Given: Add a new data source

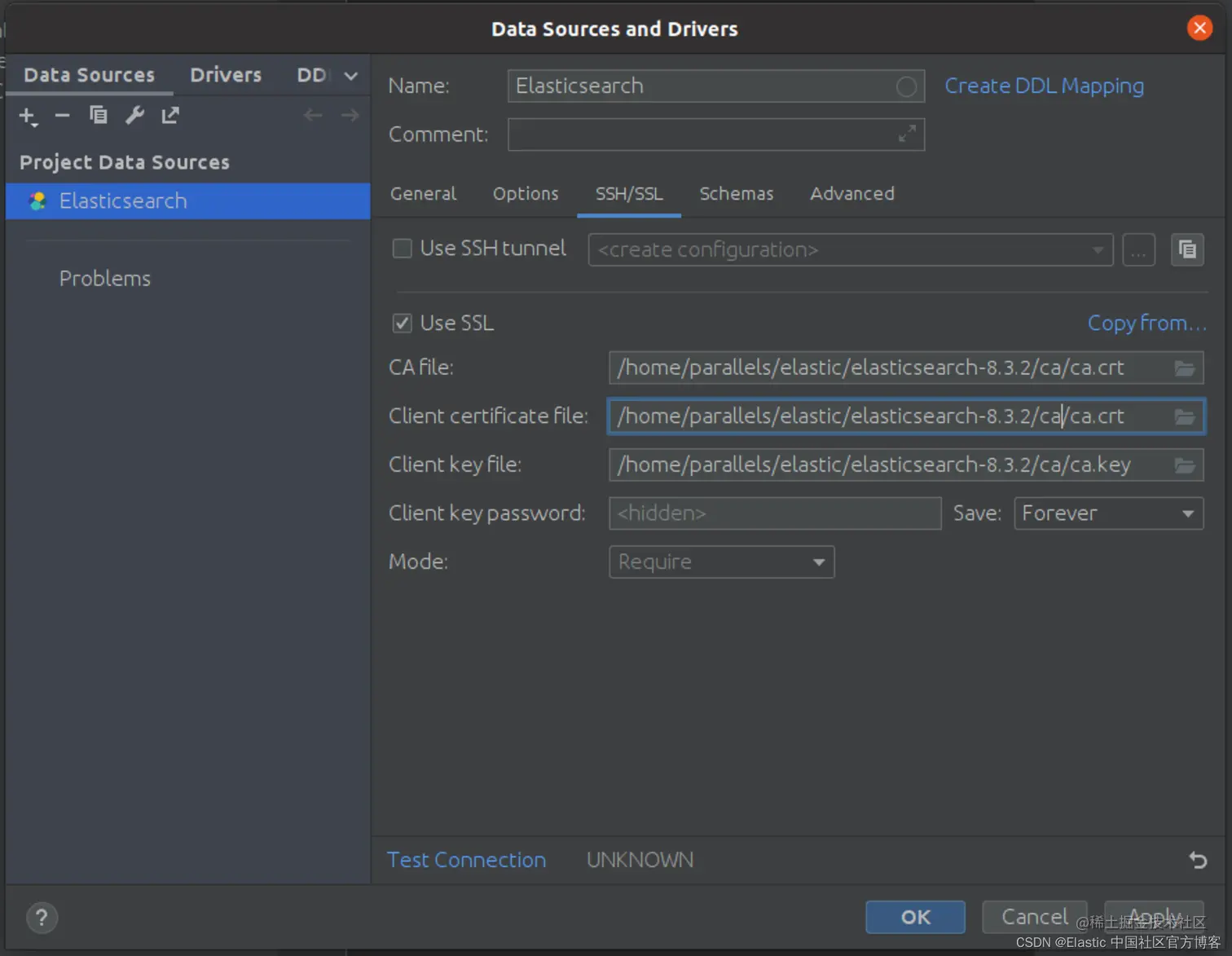Looking at the screenshot, I should [27, 116].
